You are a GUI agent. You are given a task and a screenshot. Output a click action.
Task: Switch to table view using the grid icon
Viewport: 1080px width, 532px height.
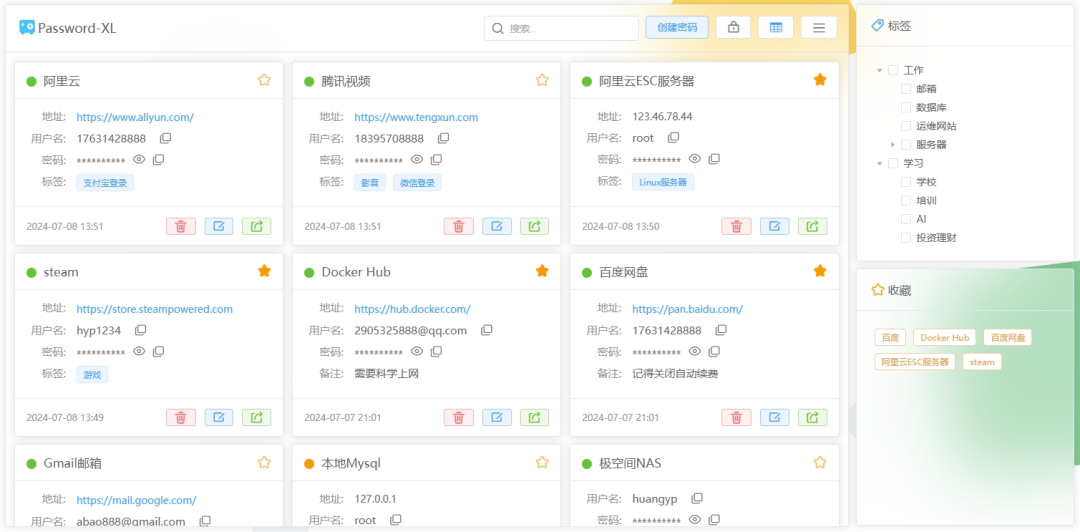[776, 28]
